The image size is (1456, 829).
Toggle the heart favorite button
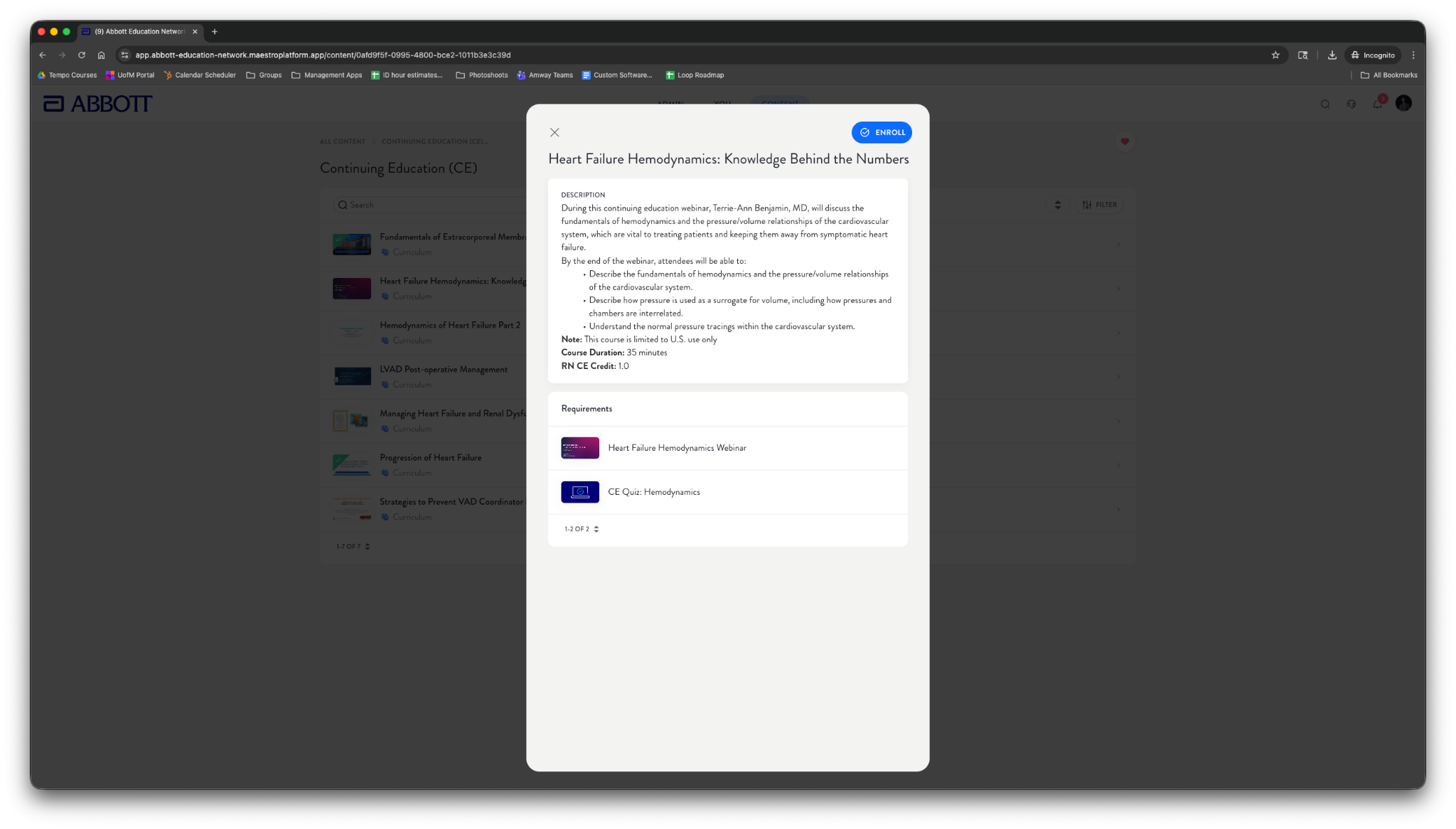pos(1125,141)
